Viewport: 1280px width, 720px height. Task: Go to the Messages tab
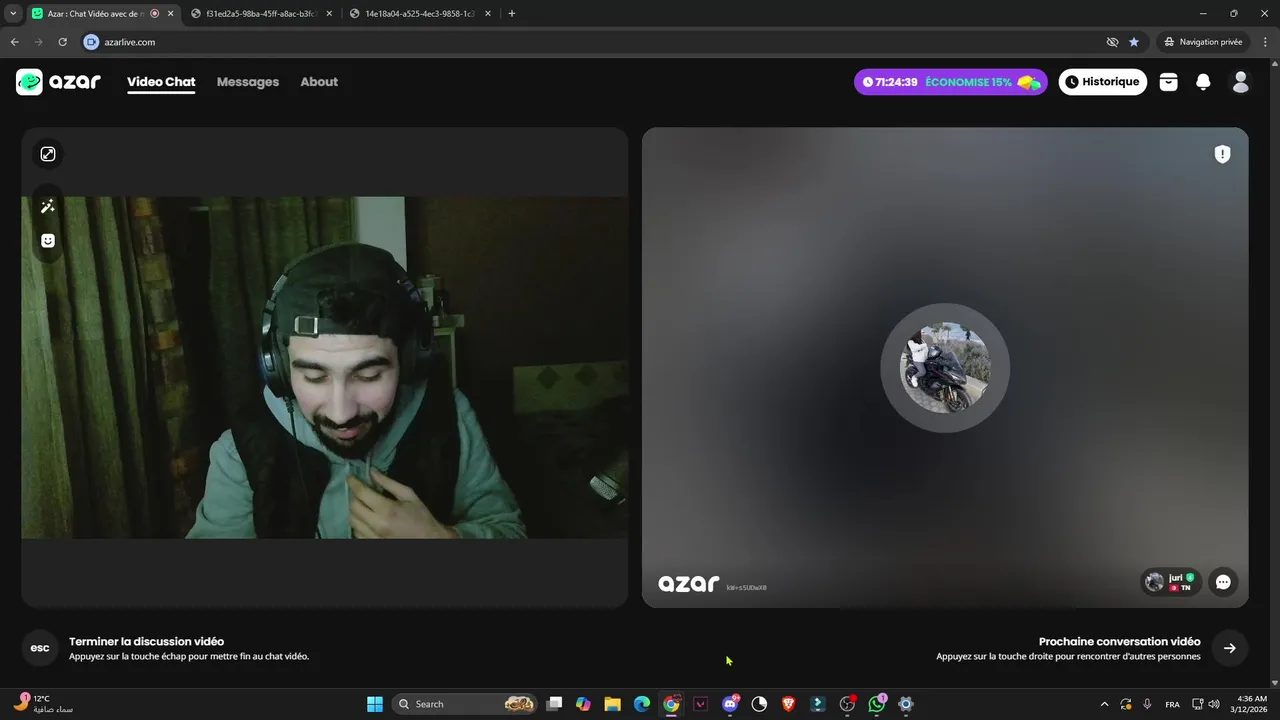248,82
